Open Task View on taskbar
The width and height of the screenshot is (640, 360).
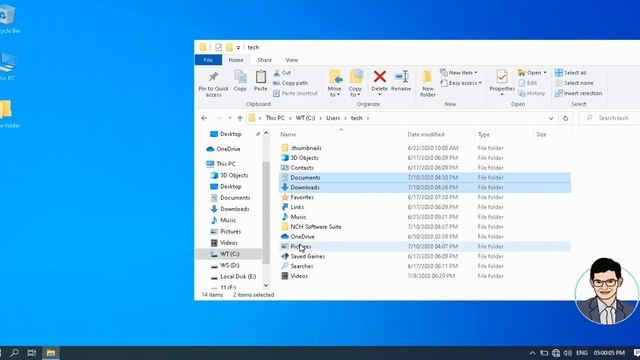tap(31, 353)
